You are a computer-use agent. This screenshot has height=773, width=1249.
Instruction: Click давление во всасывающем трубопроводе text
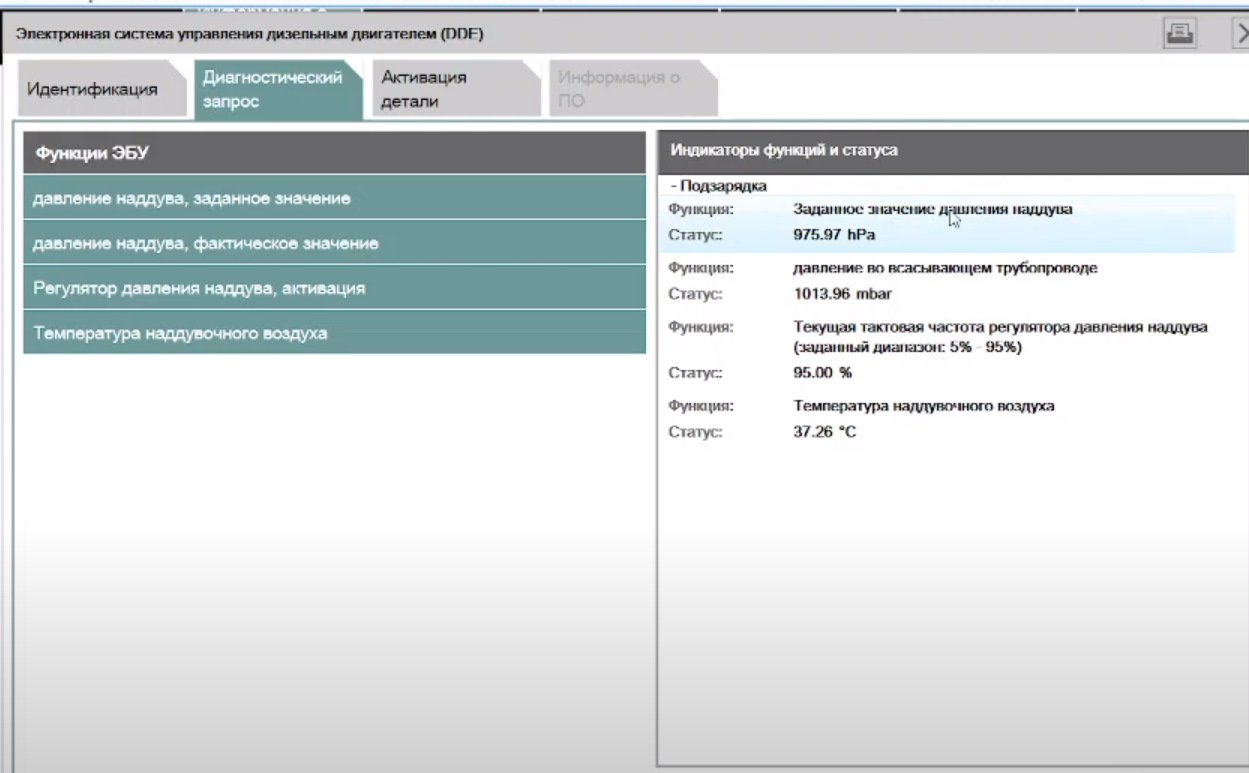945,268
